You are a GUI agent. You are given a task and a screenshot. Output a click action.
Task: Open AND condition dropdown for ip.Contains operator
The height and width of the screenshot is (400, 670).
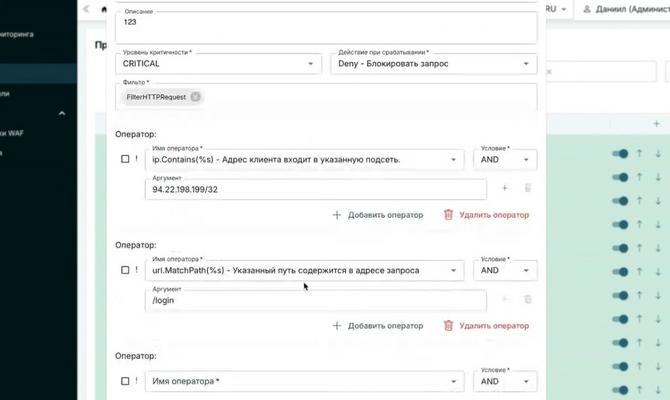coord(506,159)
